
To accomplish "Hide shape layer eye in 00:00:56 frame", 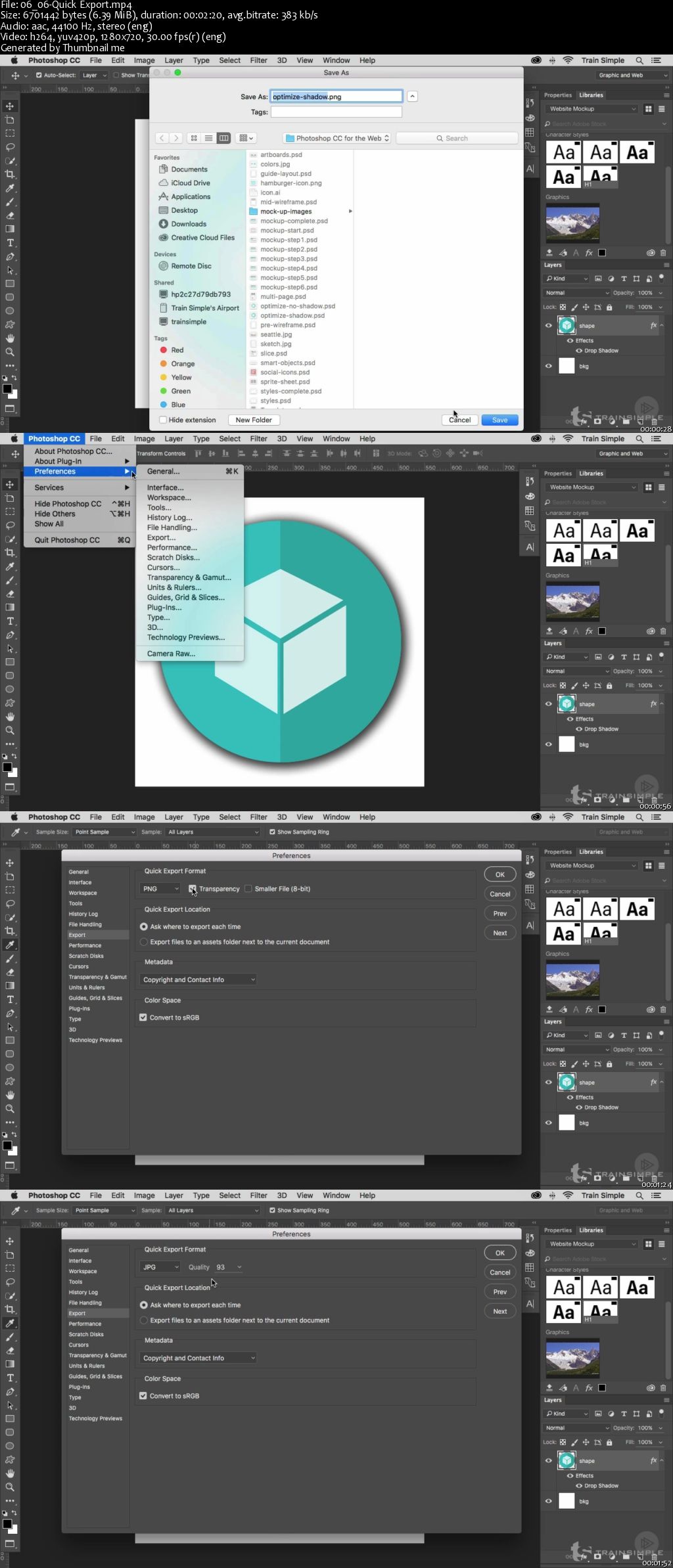I will (x=548, y=704).
